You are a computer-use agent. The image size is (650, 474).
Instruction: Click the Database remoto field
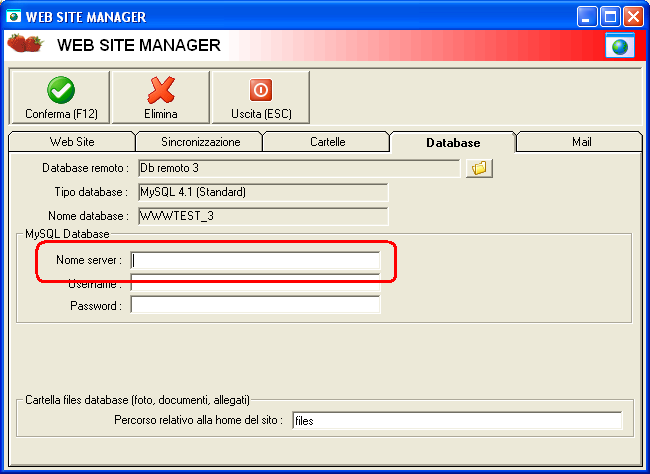tap(299, 168)
